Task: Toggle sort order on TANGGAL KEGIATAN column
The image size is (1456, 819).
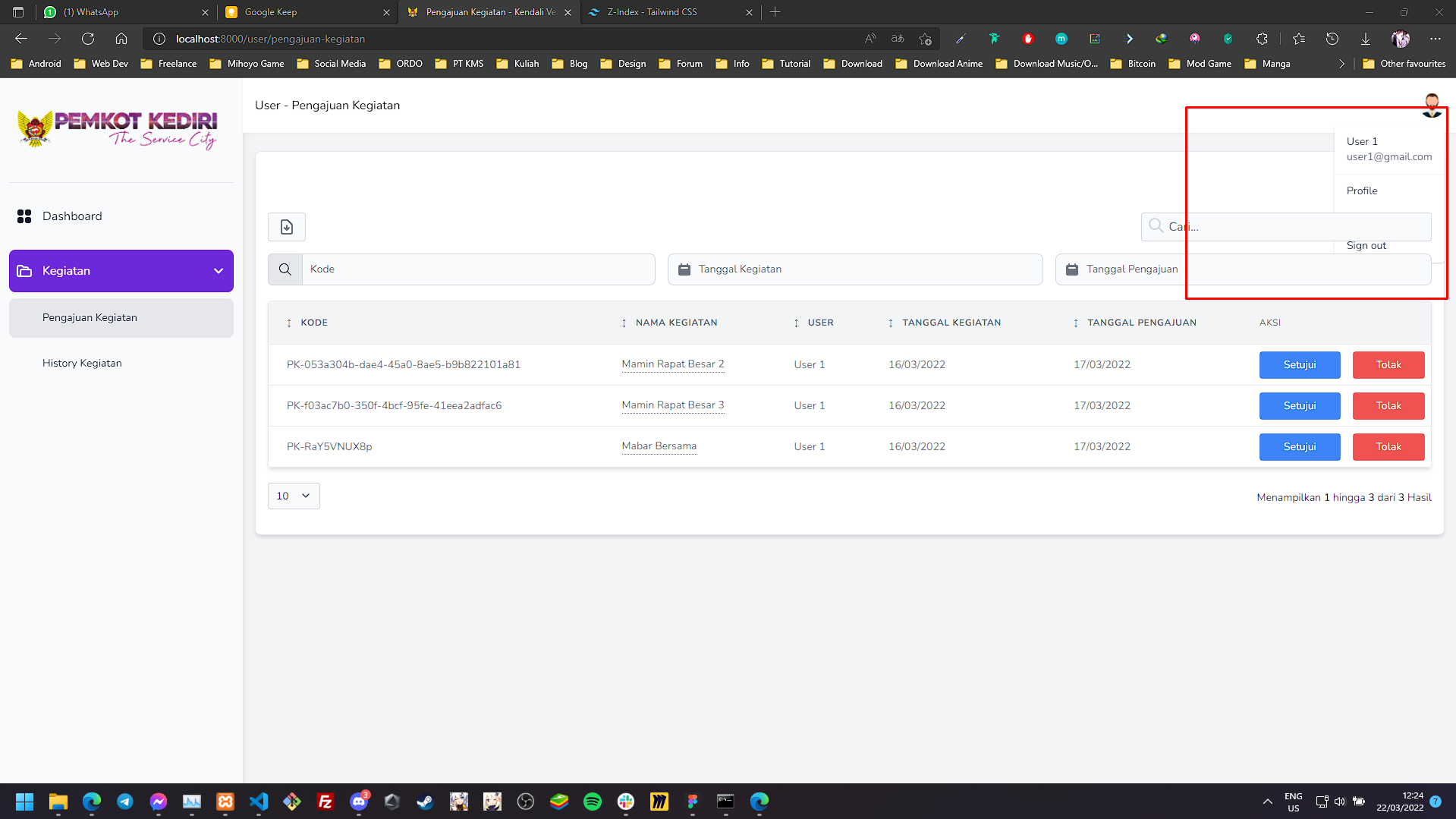Action: pyautogui.click(x=890, y=323)
